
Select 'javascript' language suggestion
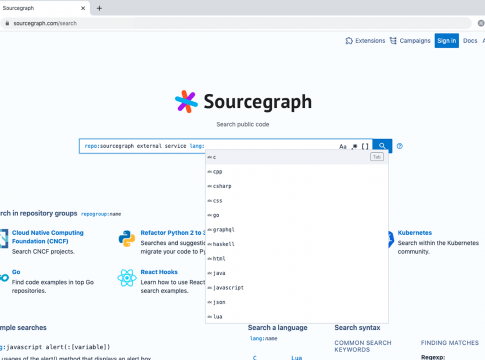pos(297,288)
